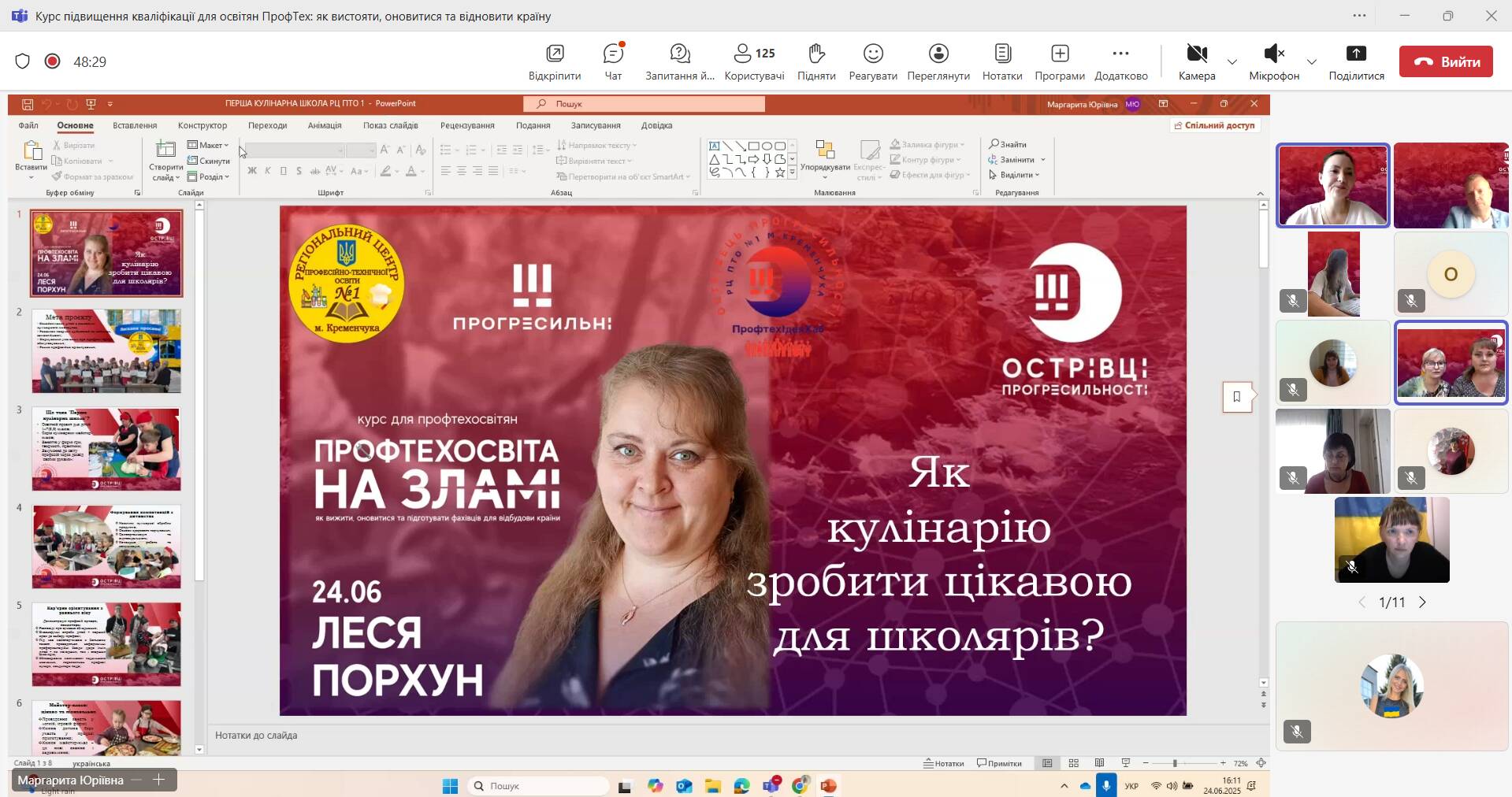
Task: Switch to Reading view icon
Action: tap(1099, 763)
